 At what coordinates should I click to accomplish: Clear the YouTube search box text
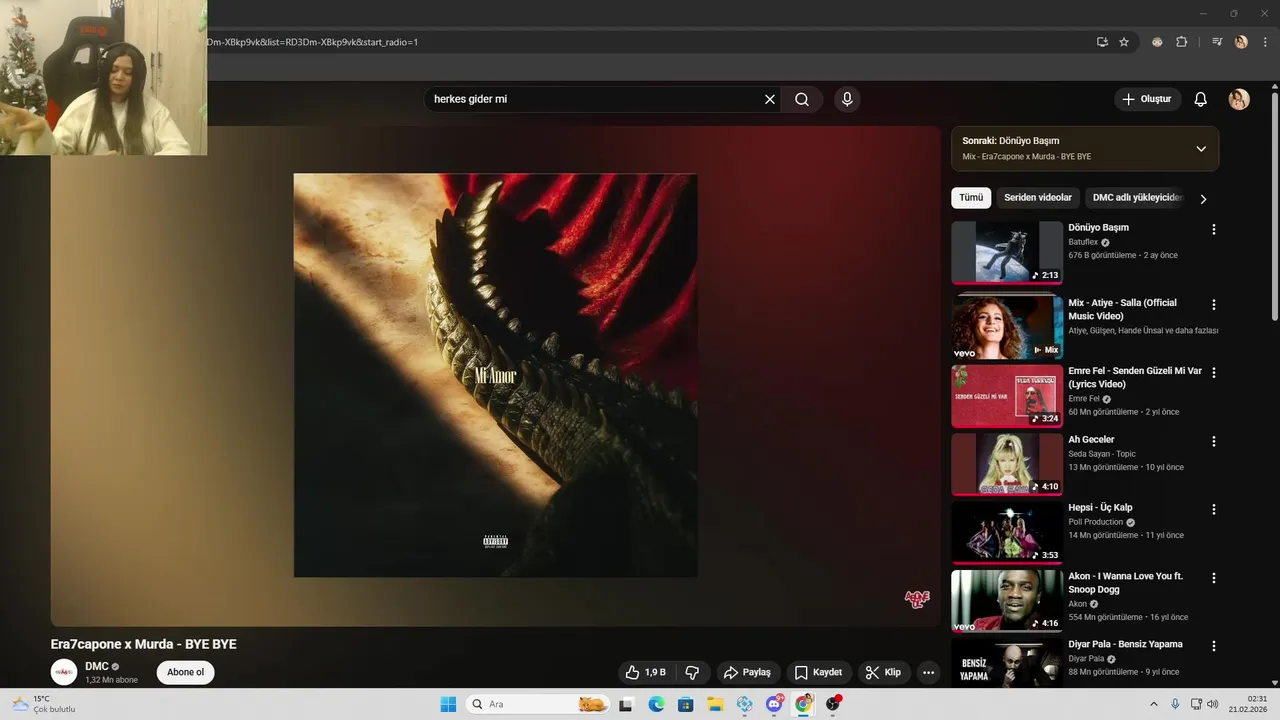point(770,99)
